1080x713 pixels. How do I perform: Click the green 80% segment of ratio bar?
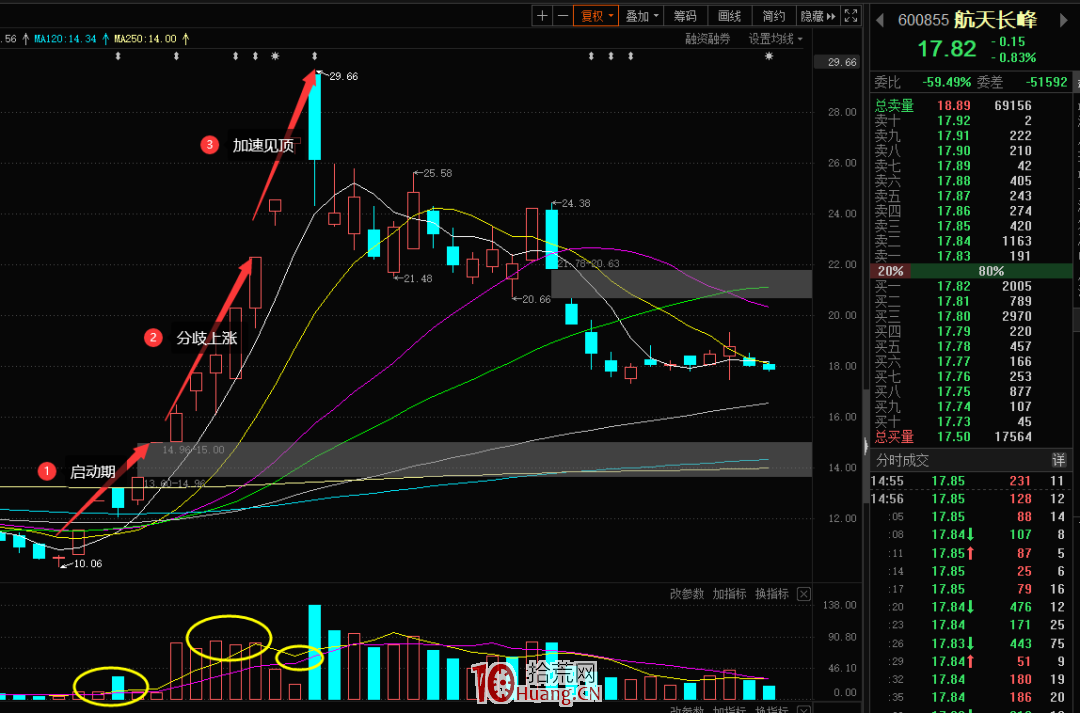(x=990, y=271)
